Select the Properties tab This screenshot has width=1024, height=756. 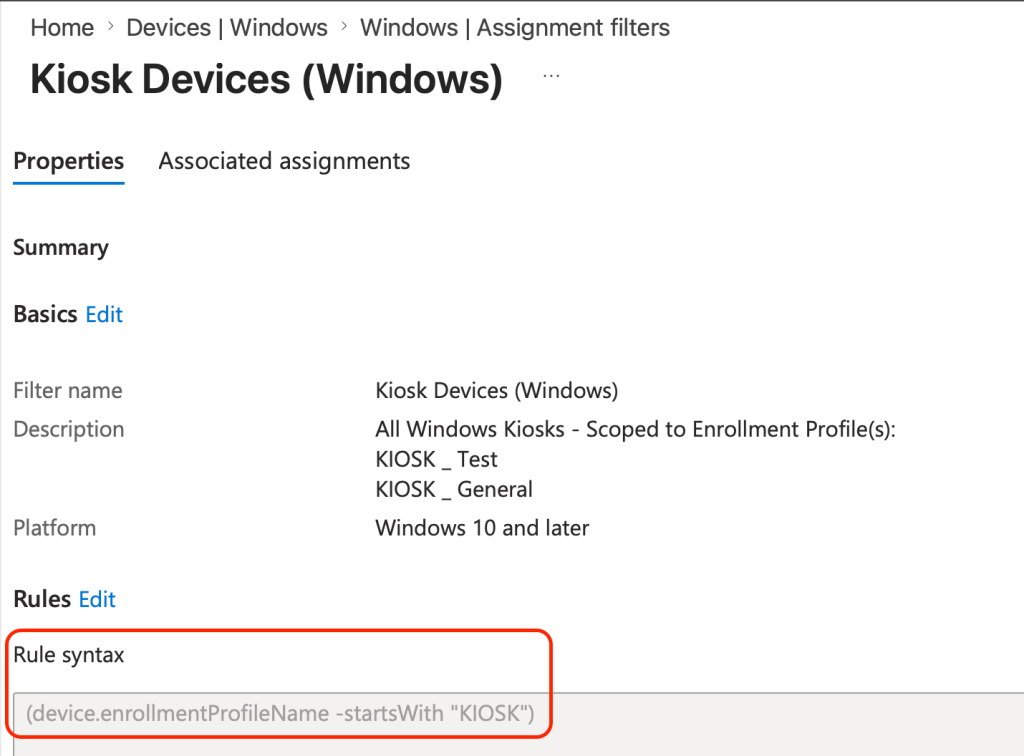(69, 161)
